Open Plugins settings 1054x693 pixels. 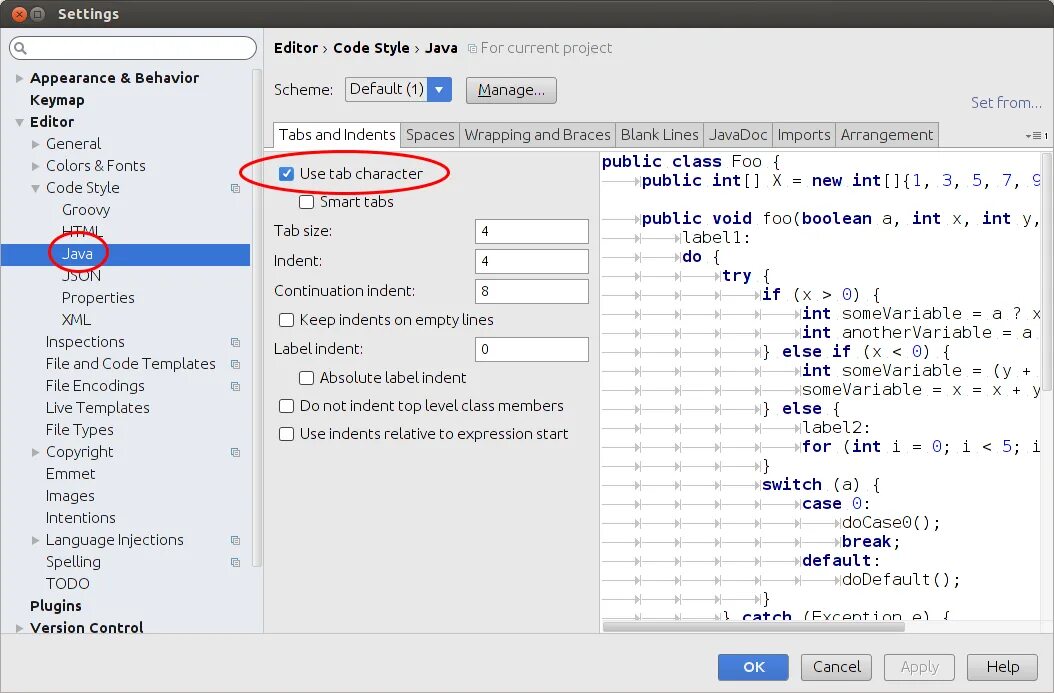(56, 606)
